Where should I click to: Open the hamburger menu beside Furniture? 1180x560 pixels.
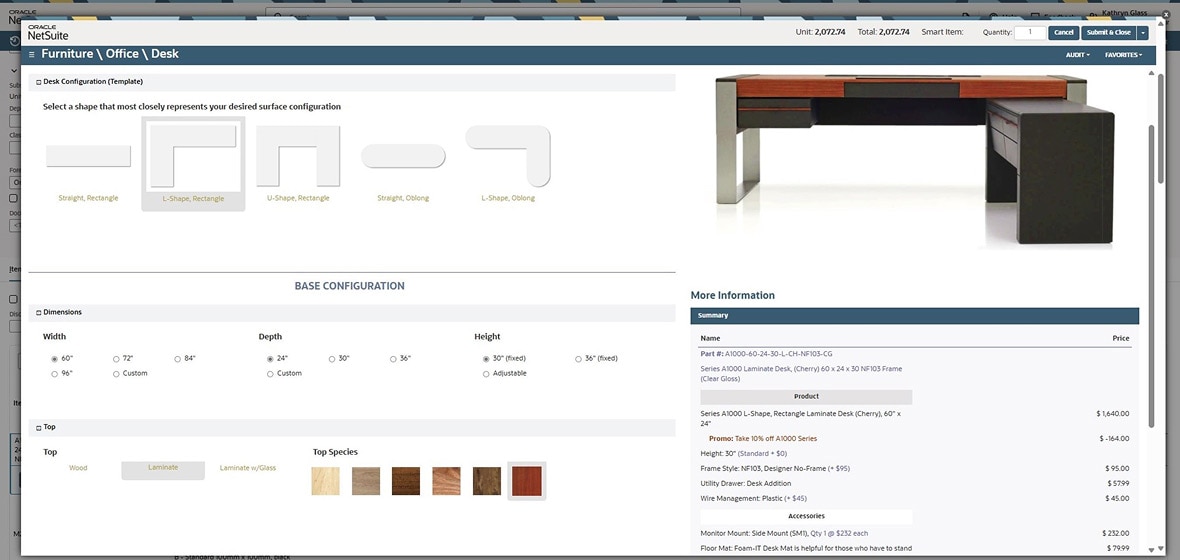[x=32, y=54]
